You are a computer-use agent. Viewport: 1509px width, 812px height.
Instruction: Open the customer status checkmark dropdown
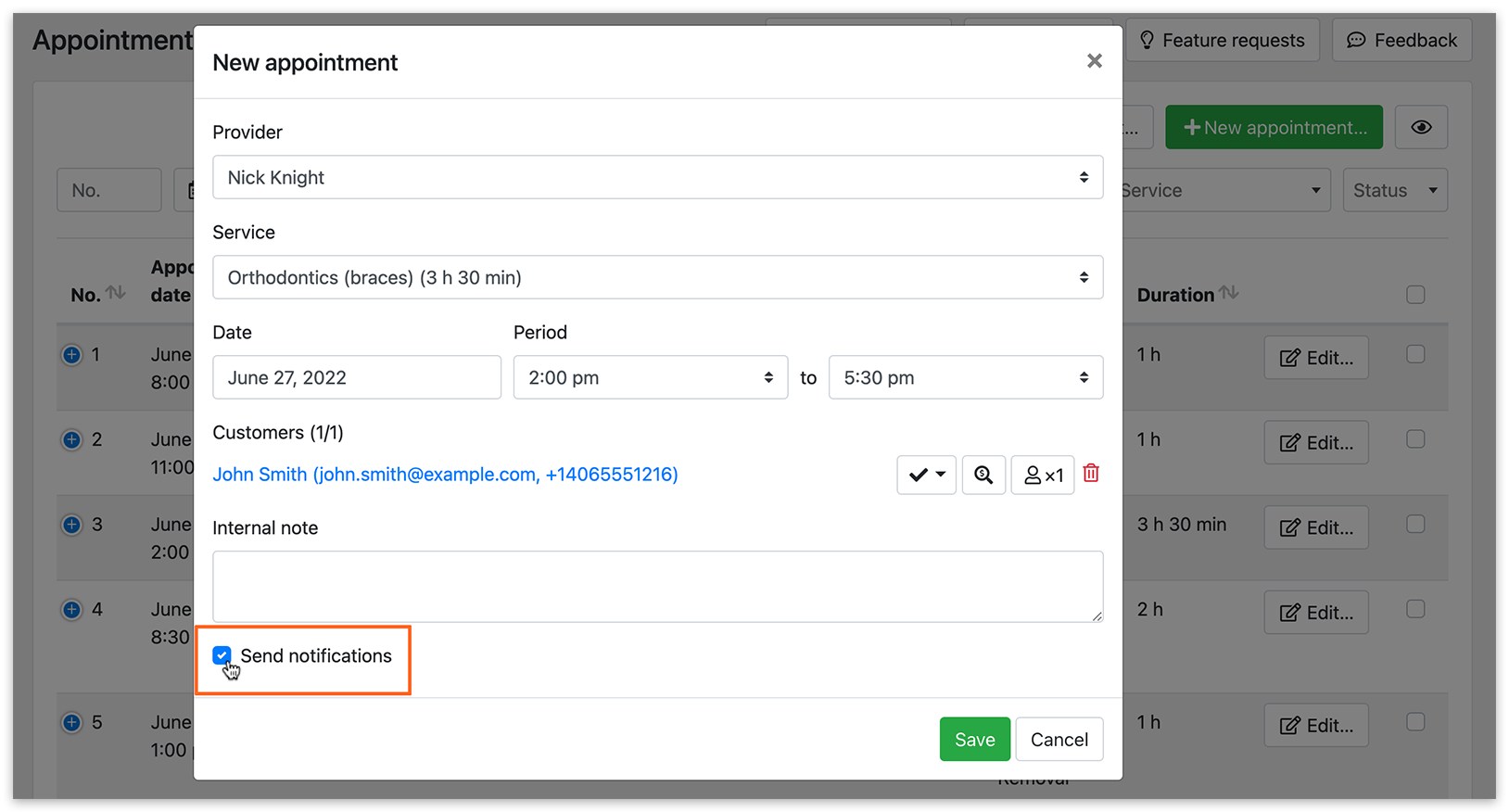coord(926,475)
